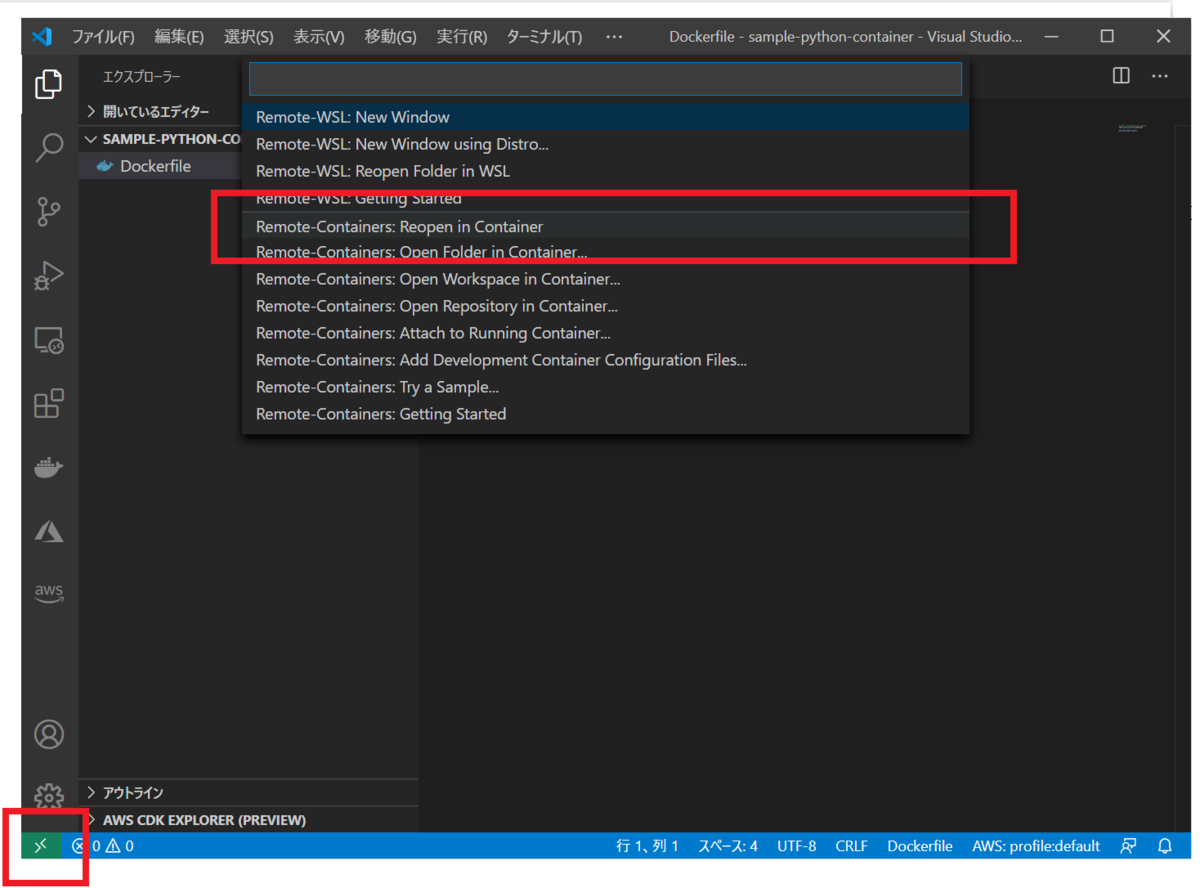This screenshot has width=1200, height=888.
Task: Open the Manage gear icon
Action: pos(48,797)
